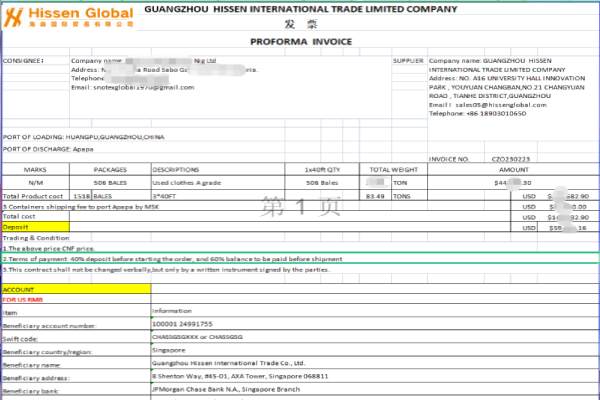
Task: Select USD in the Deposit row
Action: coord(529,228)
